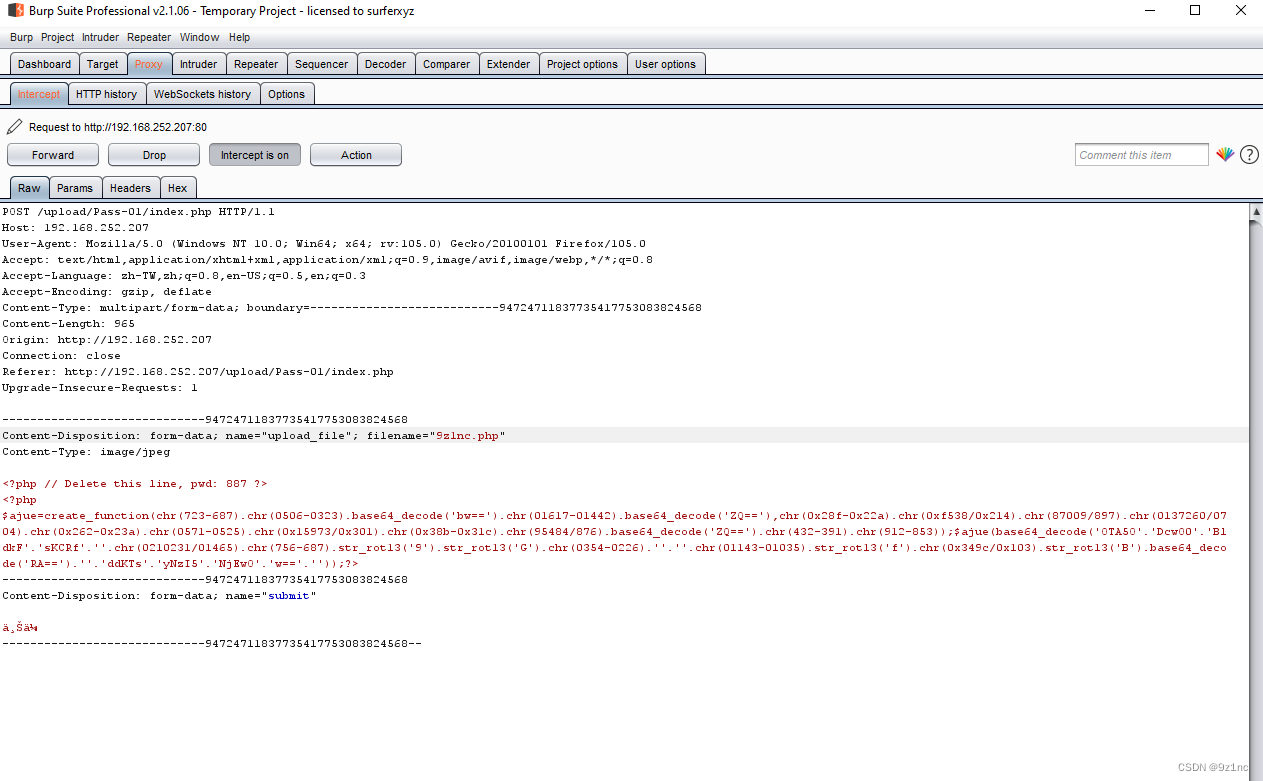Open the Sequencer tab
This screenshot has width=1263, height=781.
coord(322,64)
